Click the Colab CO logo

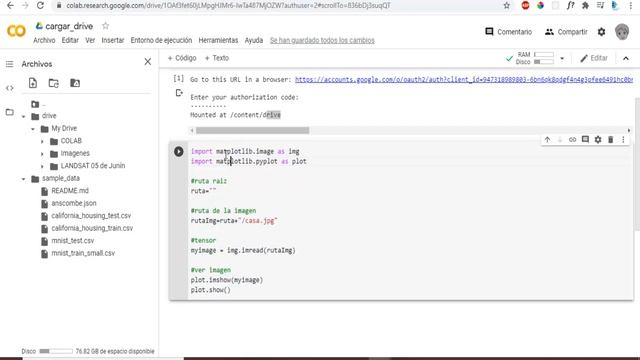point(16,31)
